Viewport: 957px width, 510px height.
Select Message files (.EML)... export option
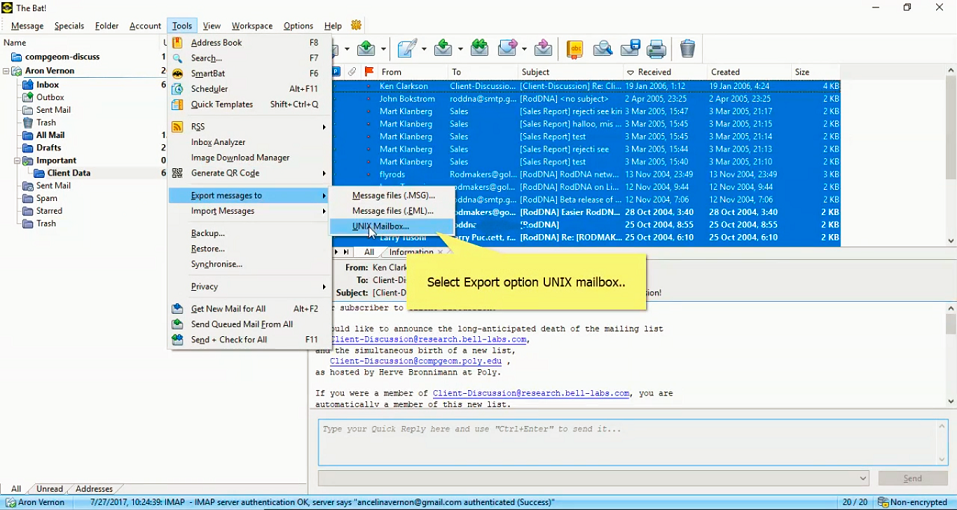pos(391,211)
